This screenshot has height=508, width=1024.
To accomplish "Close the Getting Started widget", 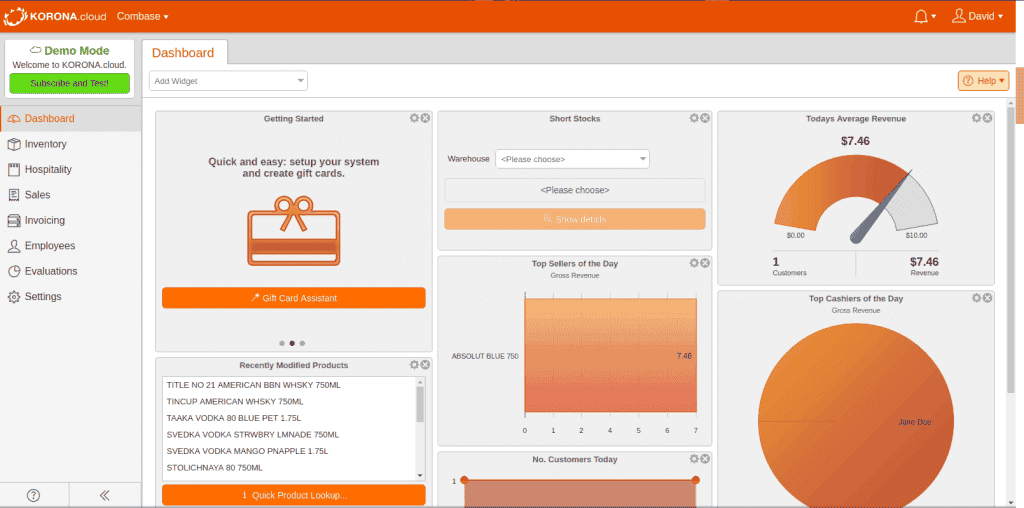I will 425,118.
